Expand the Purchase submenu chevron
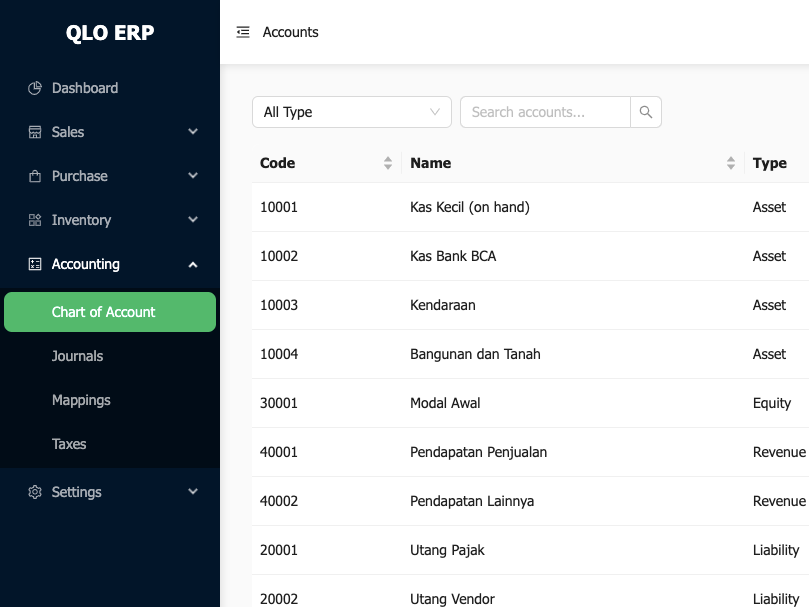The height and width of the screenshot is (607, 809). (193, 176)
